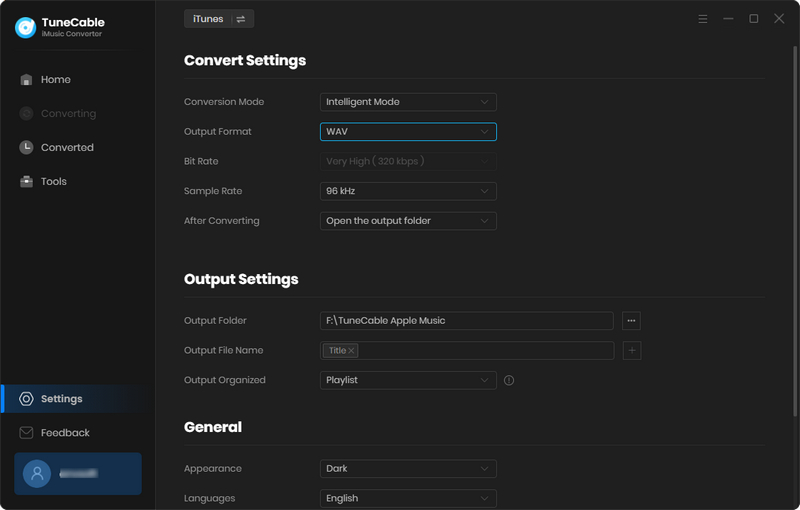Click the Output File Name field
This screenshot has height=510, width=800.
[467, 350]
